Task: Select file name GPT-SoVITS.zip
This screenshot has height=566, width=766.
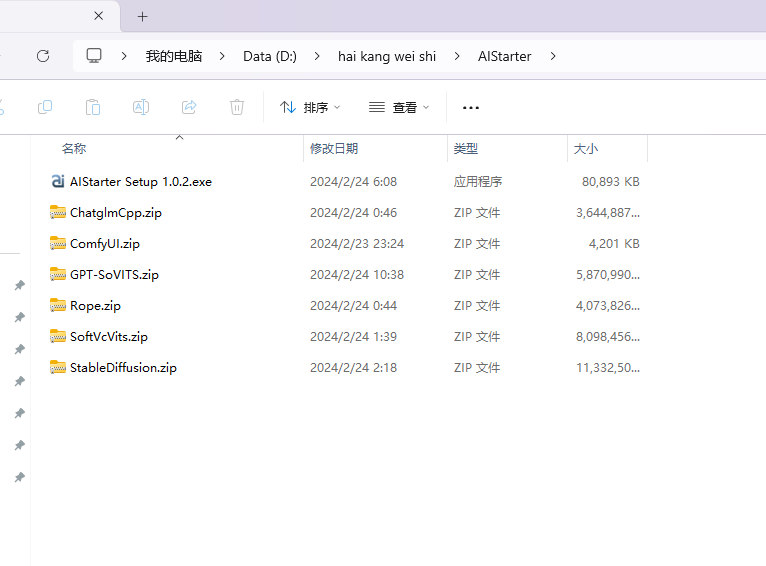Action: pos(114,275)
